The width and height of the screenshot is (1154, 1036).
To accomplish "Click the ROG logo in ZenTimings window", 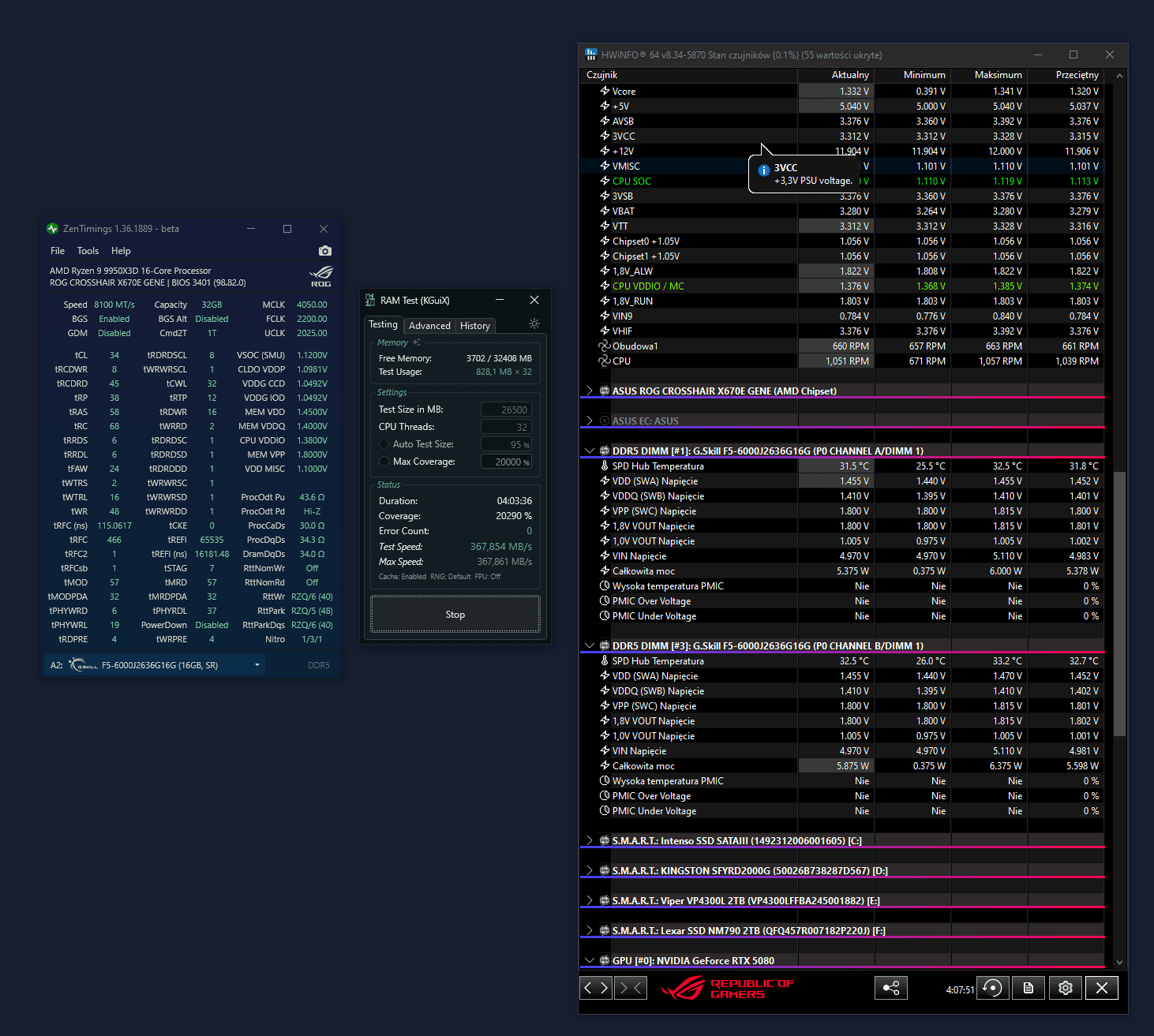I will [321, 276].
